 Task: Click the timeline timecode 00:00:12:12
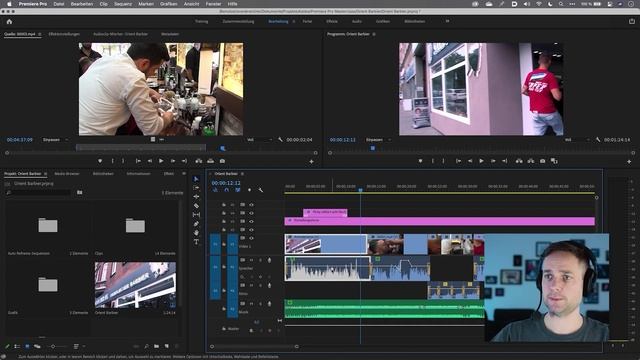click(x=226, y=183)
